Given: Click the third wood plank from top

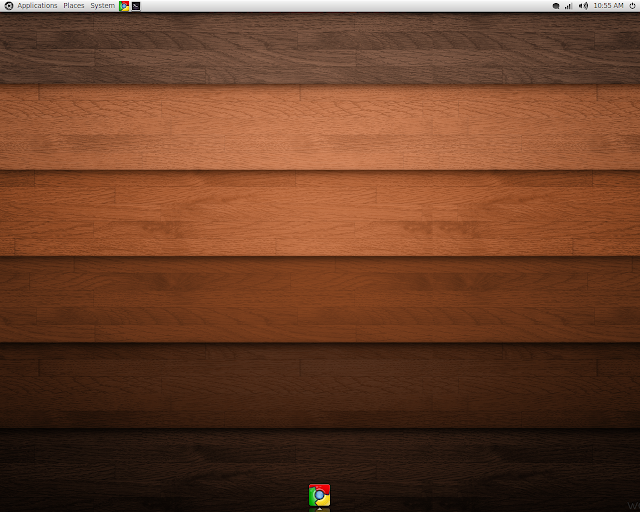Looking at the screenshot, I should 320,213.
